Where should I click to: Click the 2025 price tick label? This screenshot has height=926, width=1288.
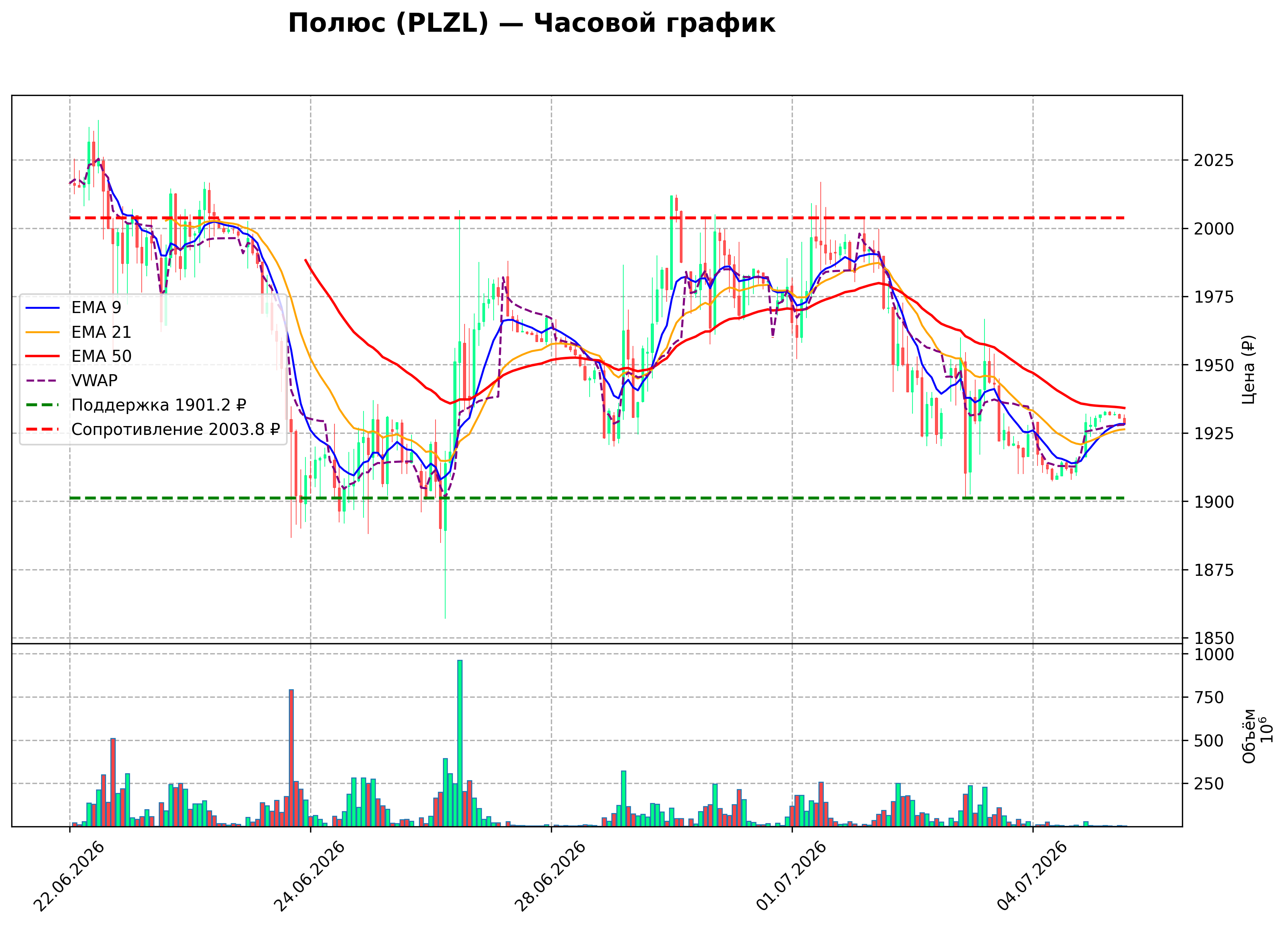(x=1214, y=161)
